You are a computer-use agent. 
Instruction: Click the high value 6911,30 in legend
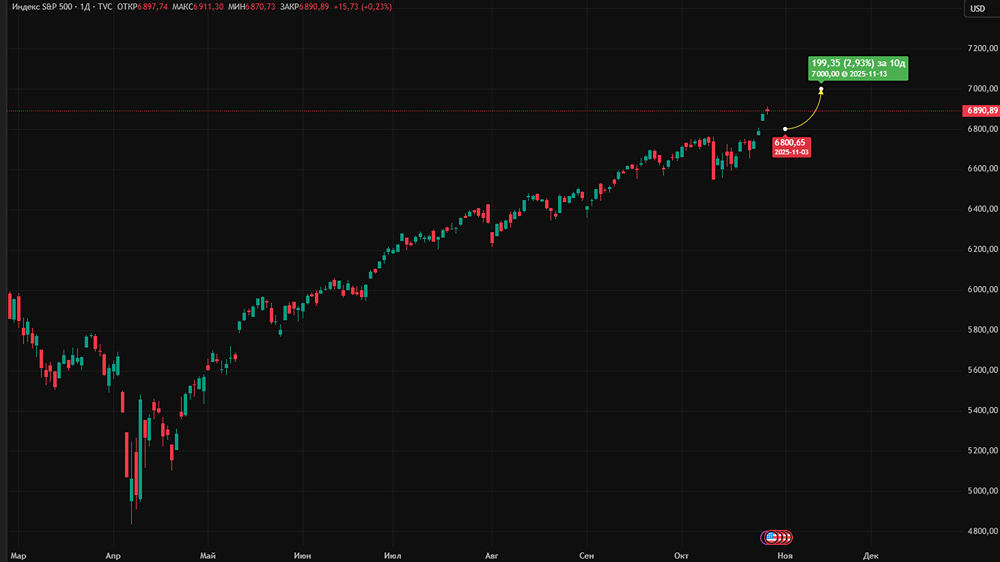tap(209, 7)
